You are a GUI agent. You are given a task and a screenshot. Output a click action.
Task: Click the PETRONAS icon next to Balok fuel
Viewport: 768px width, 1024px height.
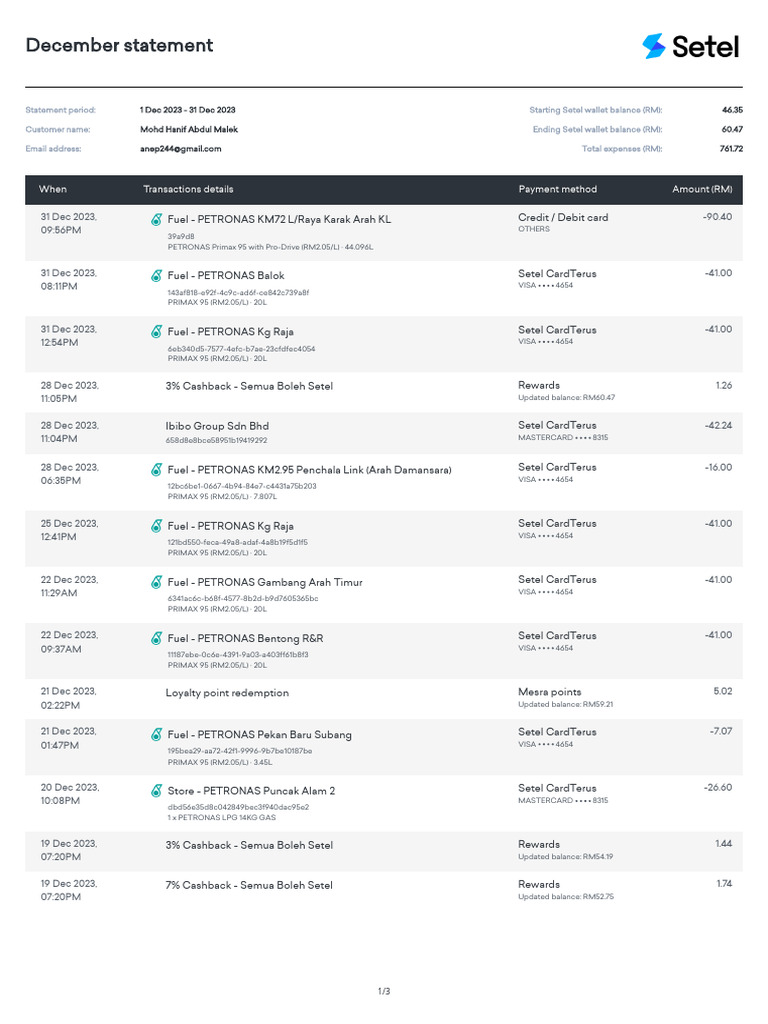157,276
